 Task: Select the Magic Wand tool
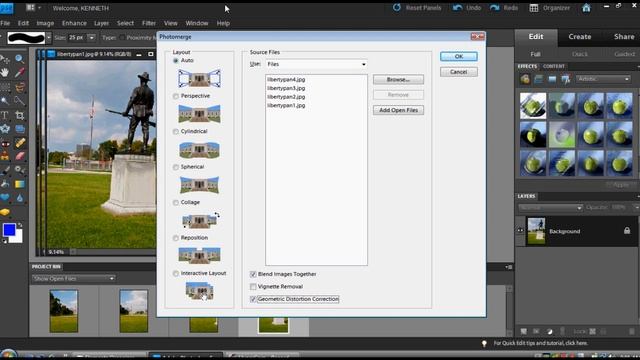5,101
